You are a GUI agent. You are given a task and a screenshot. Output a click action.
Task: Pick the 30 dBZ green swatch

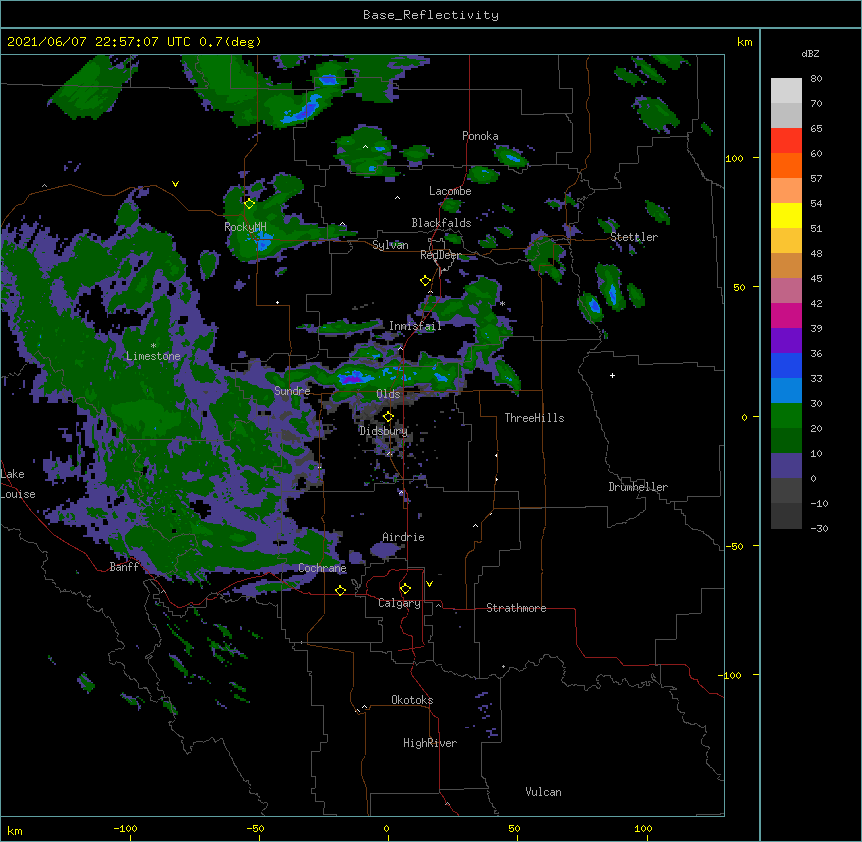pos(786,416)
